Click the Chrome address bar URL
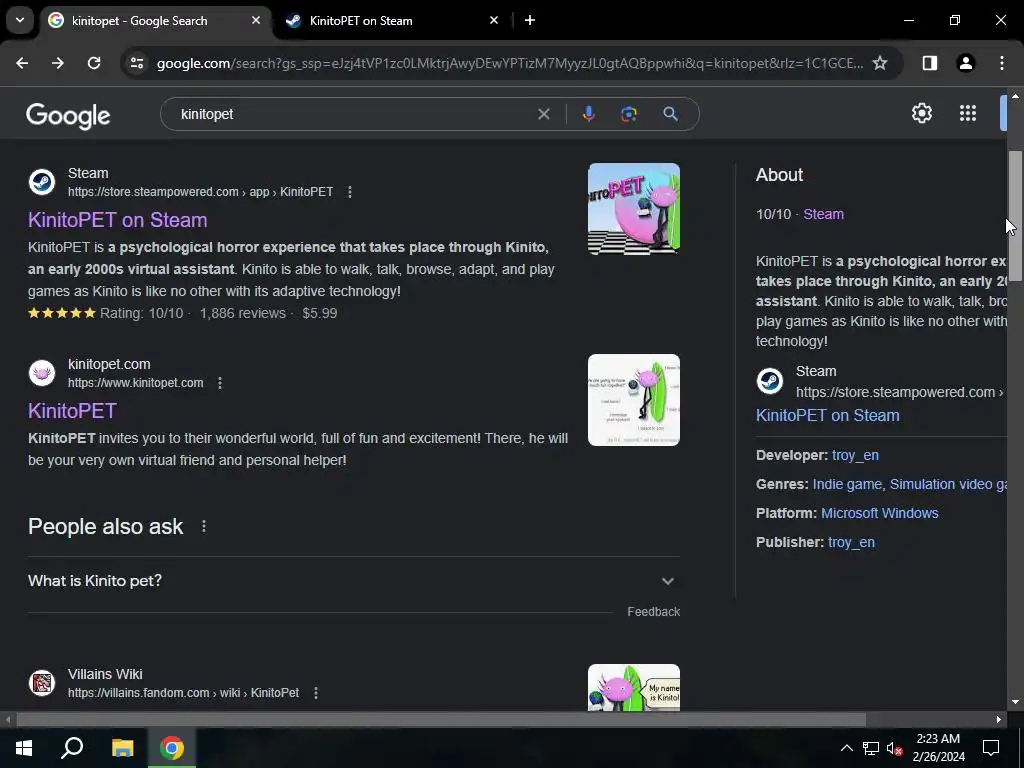Viewport: 1024px width, 768px height. (x=509, y=63)
